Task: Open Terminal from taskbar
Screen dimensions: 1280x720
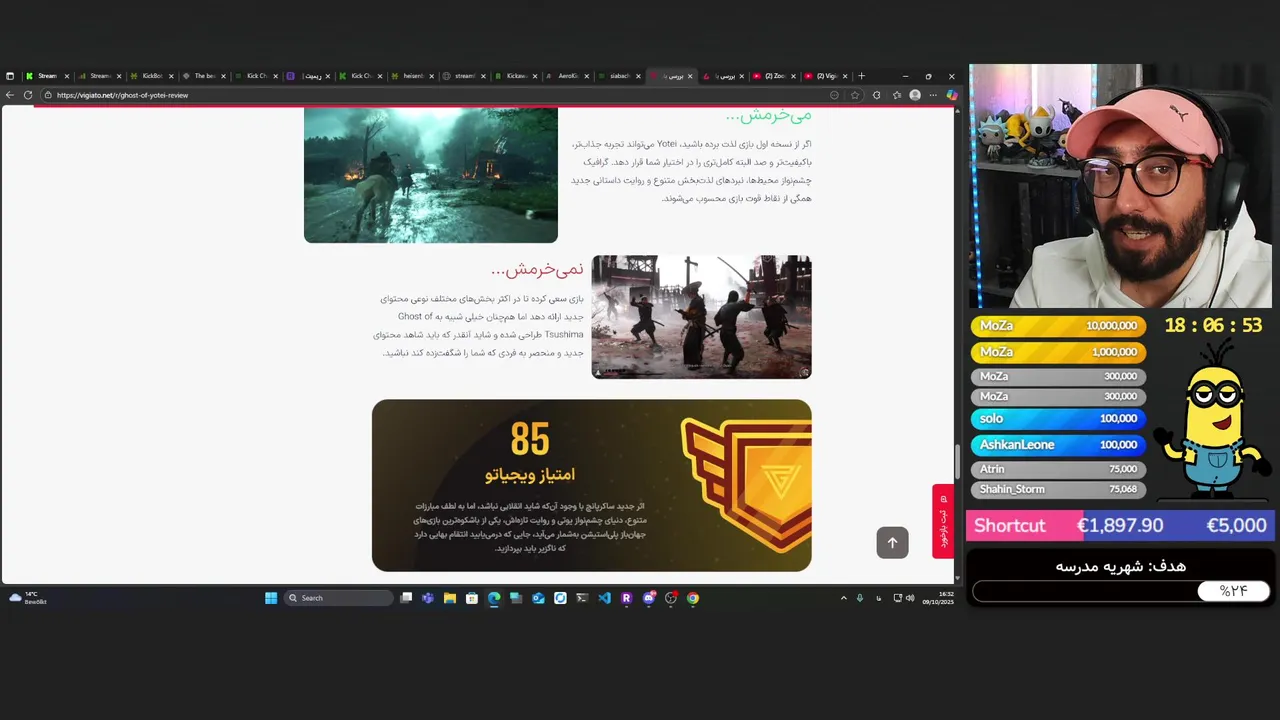Action: (x=582, y=598)
